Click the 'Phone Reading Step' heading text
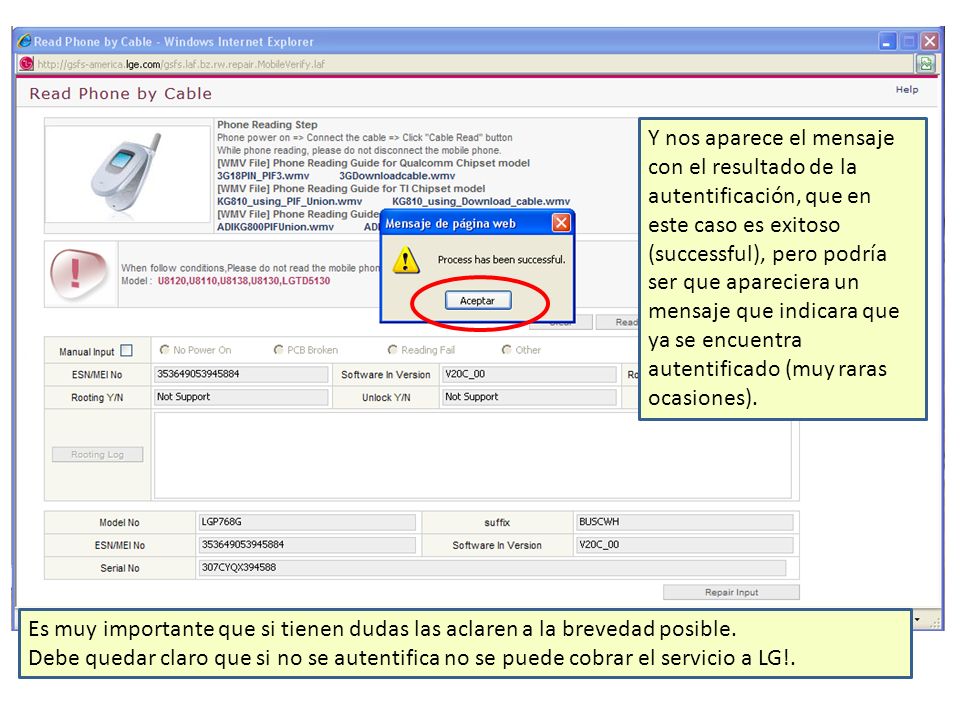Screen dimensions: 960x720 pos(267,124)
